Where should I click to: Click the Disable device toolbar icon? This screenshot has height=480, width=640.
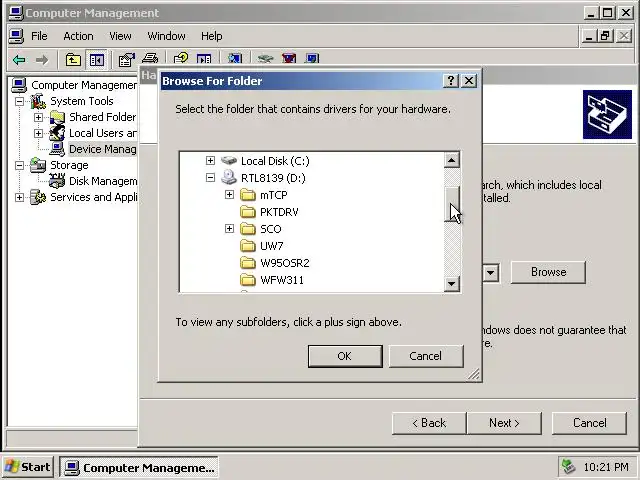pyautogui.click(x=312, y=60)
